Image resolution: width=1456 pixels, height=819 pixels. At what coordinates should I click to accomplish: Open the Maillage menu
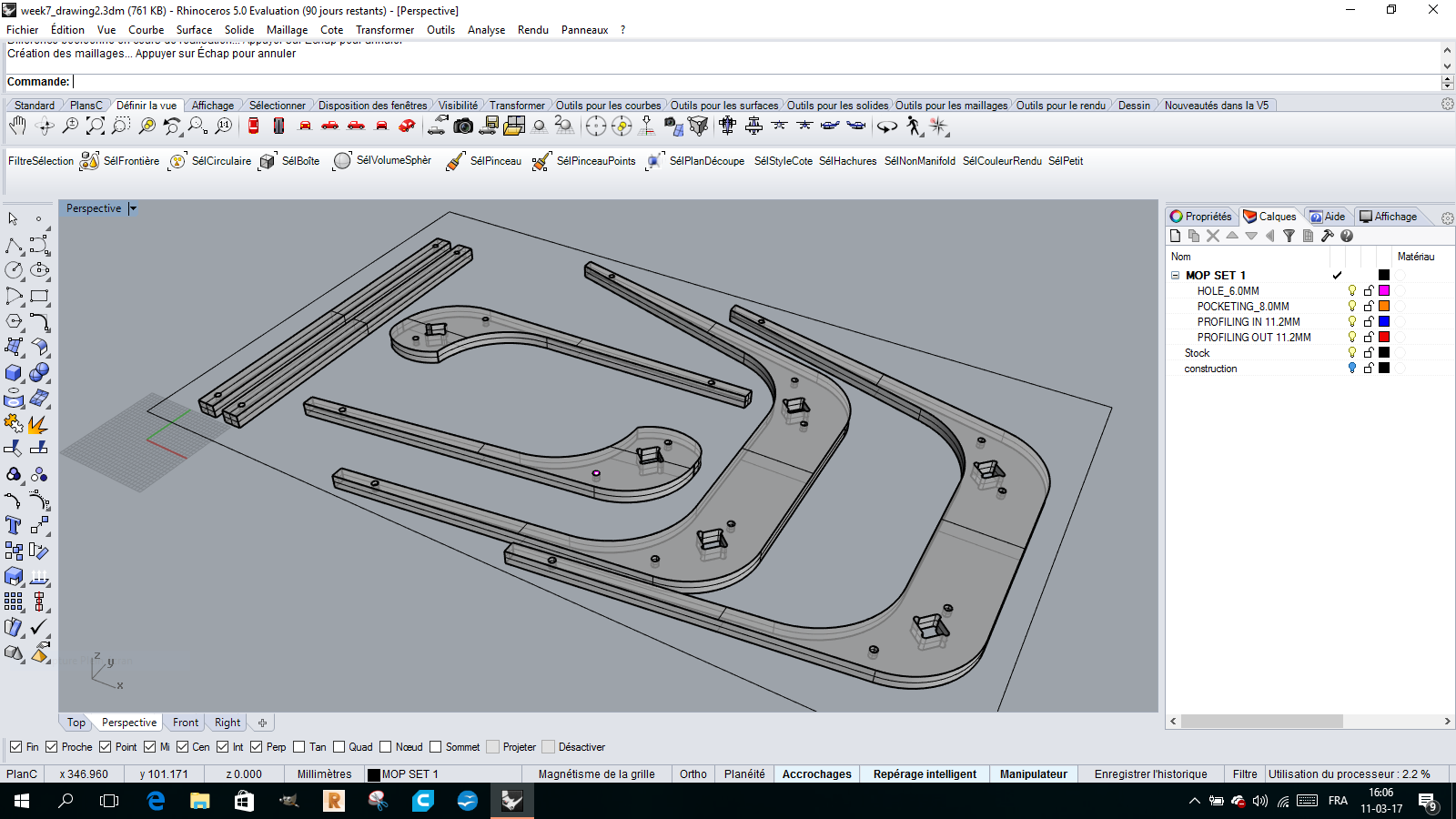pyautogui.click(x=287, y=30)
